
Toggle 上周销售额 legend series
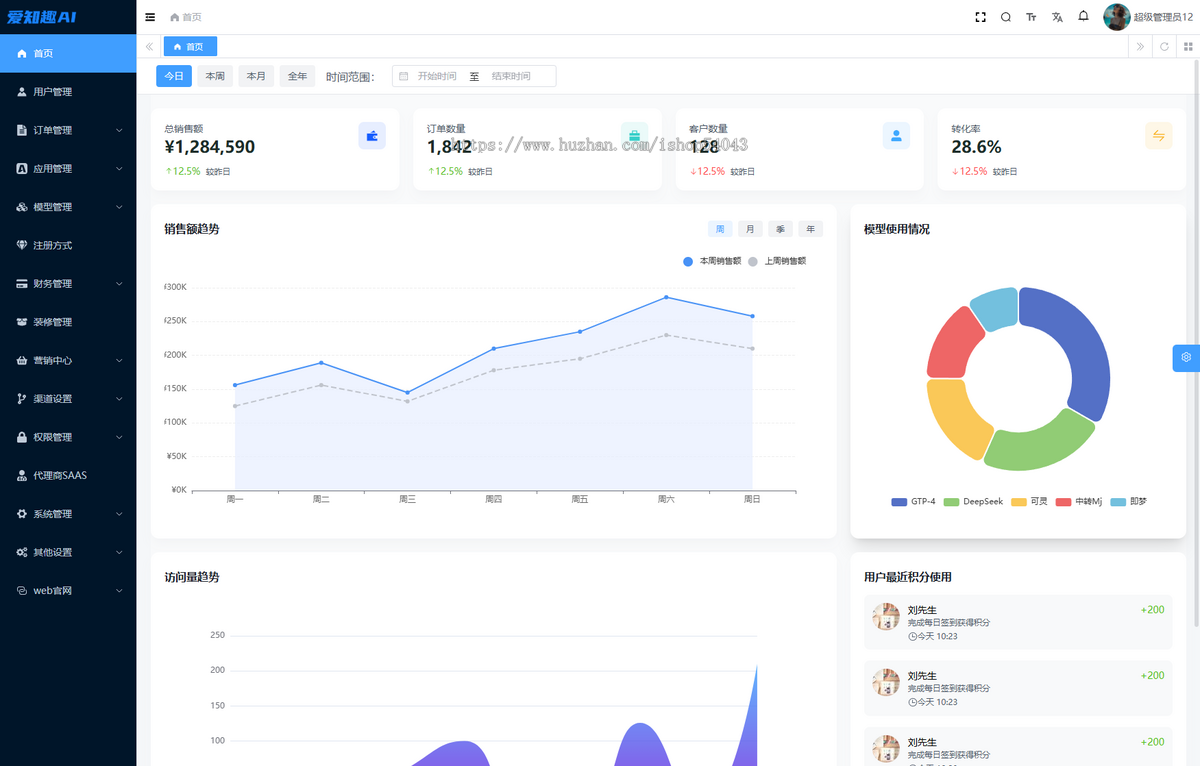[x=777, y=261]
